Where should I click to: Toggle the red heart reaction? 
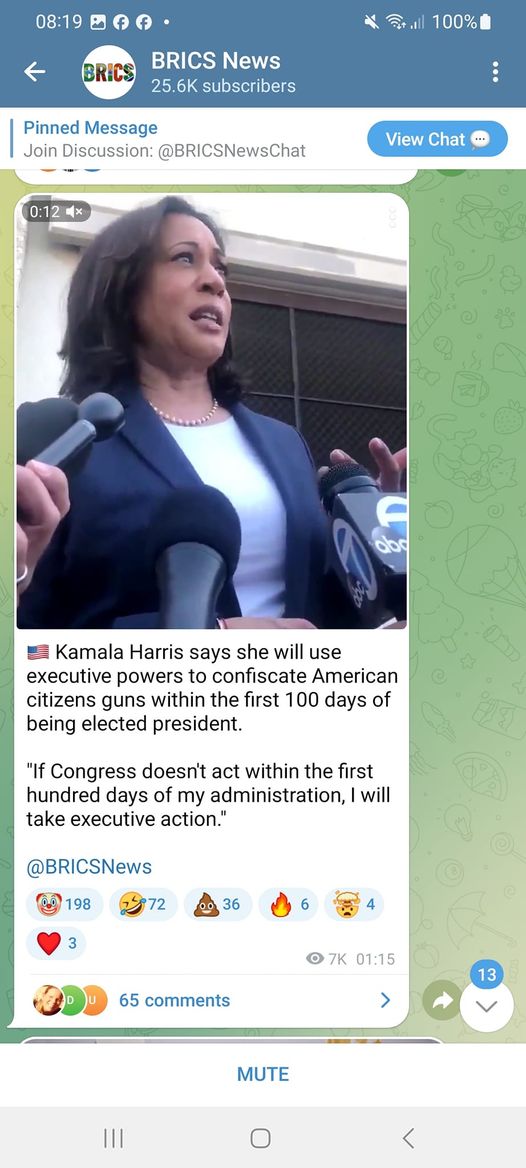coord(56,943)
